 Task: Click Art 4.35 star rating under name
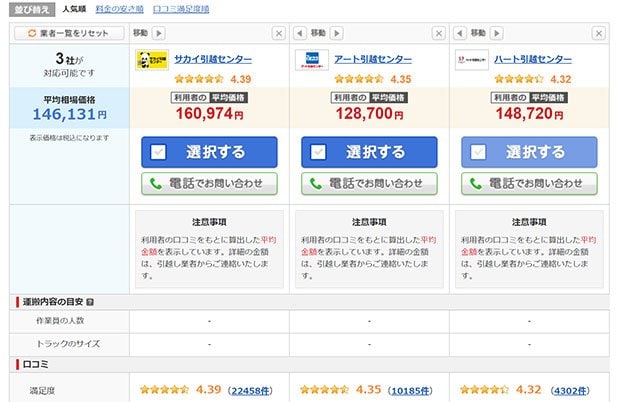(x=373, y=79)
